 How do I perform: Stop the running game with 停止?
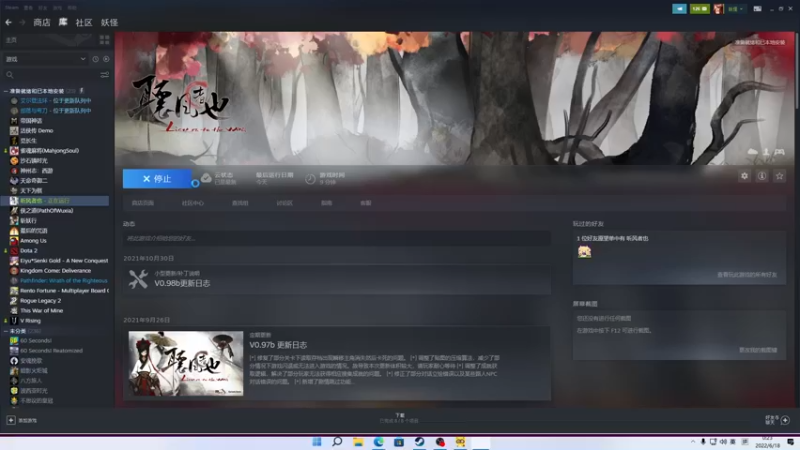pos(157,179)
